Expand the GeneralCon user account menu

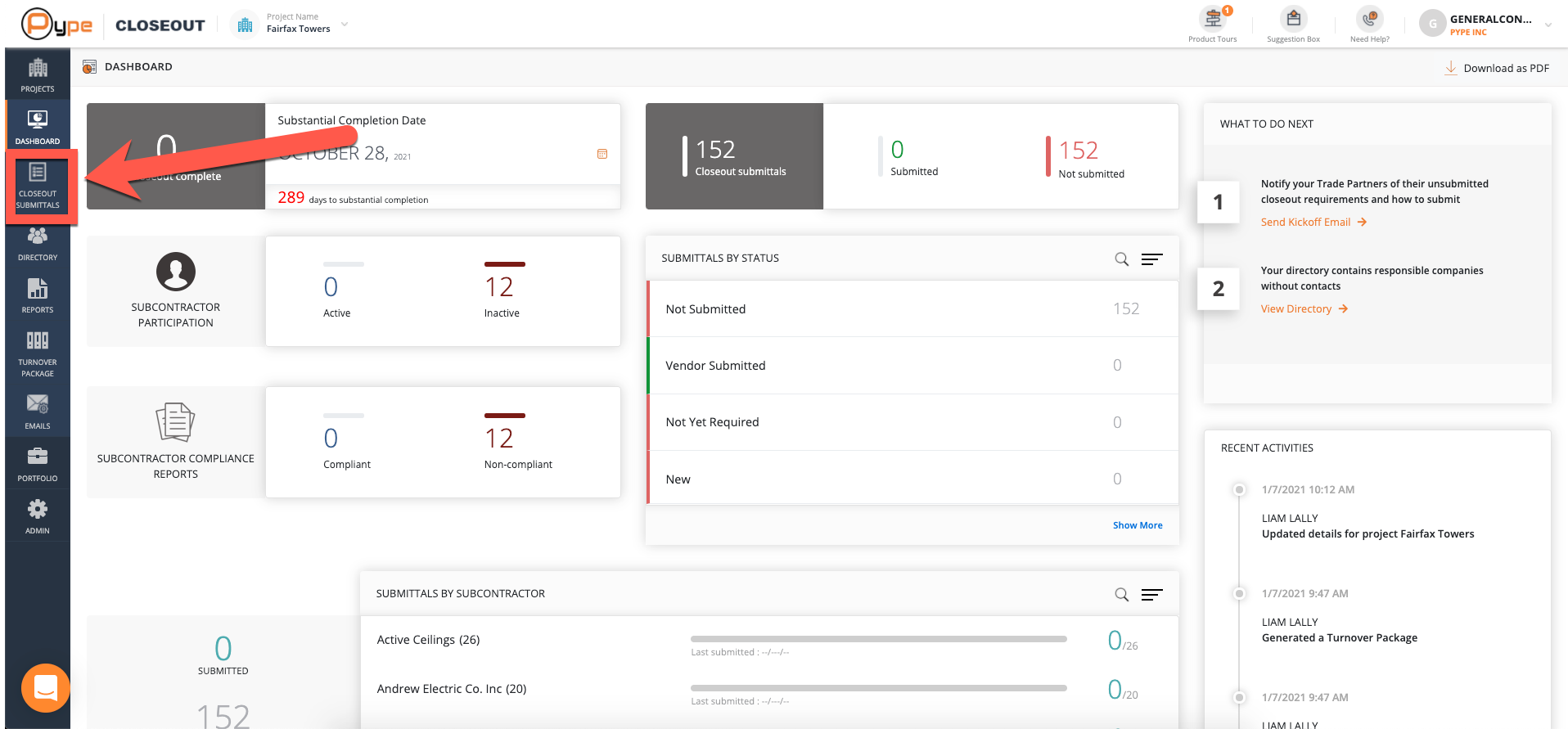[1548, 25]
